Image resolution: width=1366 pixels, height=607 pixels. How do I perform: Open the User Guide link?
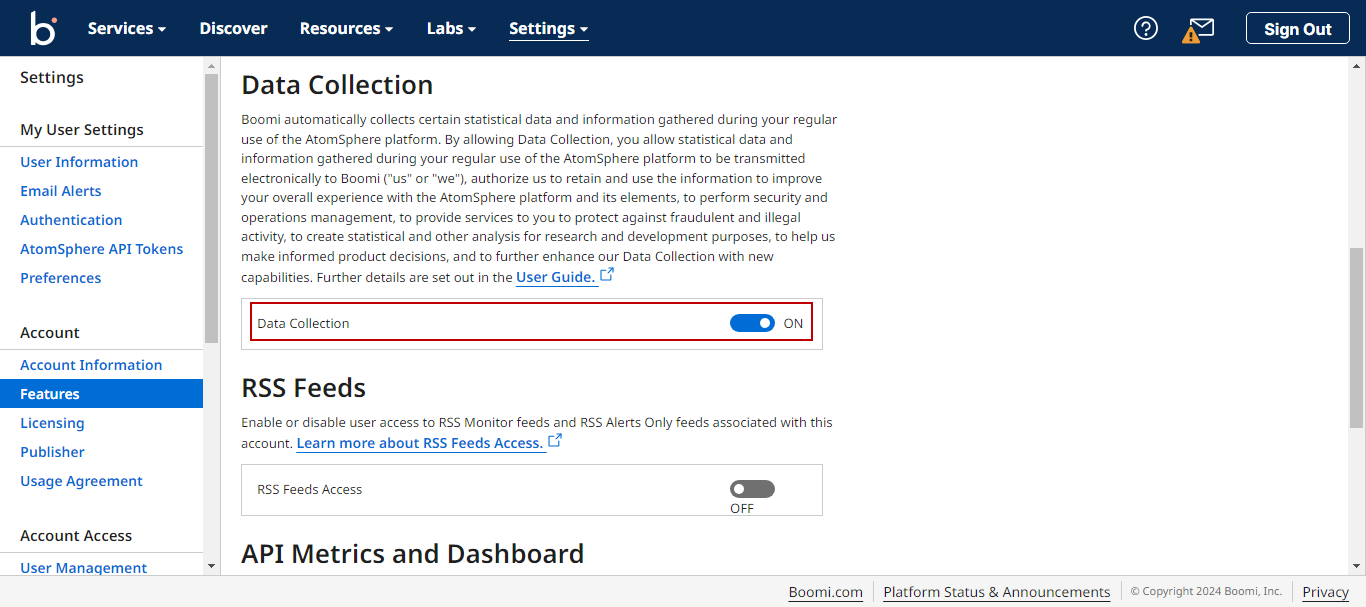555,277
